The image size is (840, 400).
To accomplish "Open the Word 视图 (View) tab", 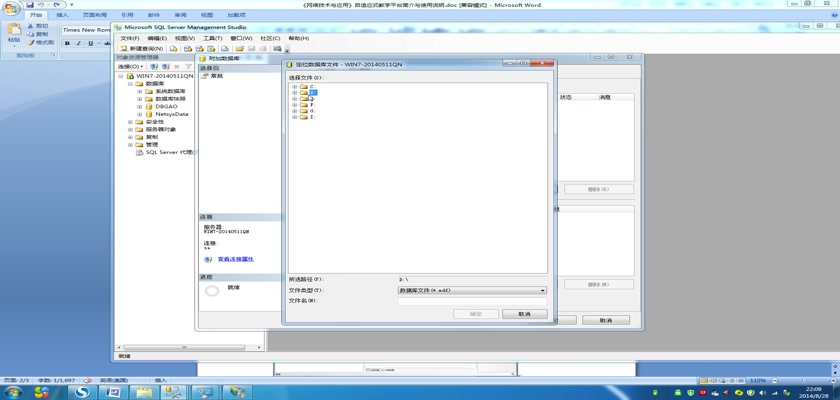I will [207, 15].
